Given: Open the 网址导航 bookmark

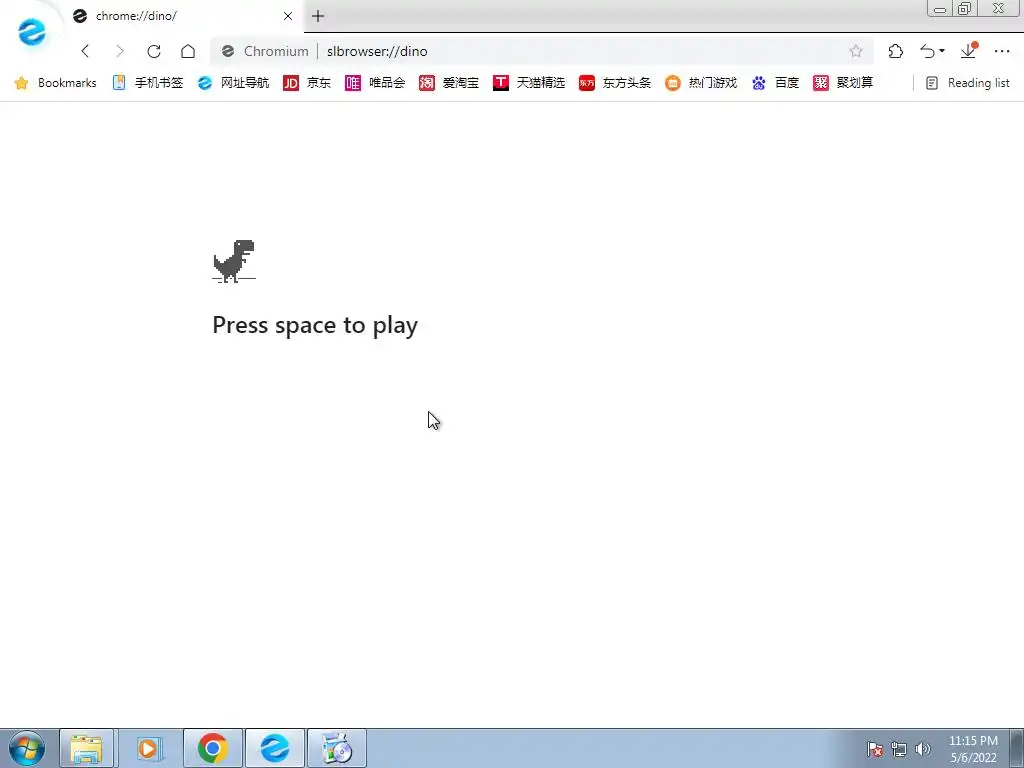Looking at the screenshot, I should (234, 83).
